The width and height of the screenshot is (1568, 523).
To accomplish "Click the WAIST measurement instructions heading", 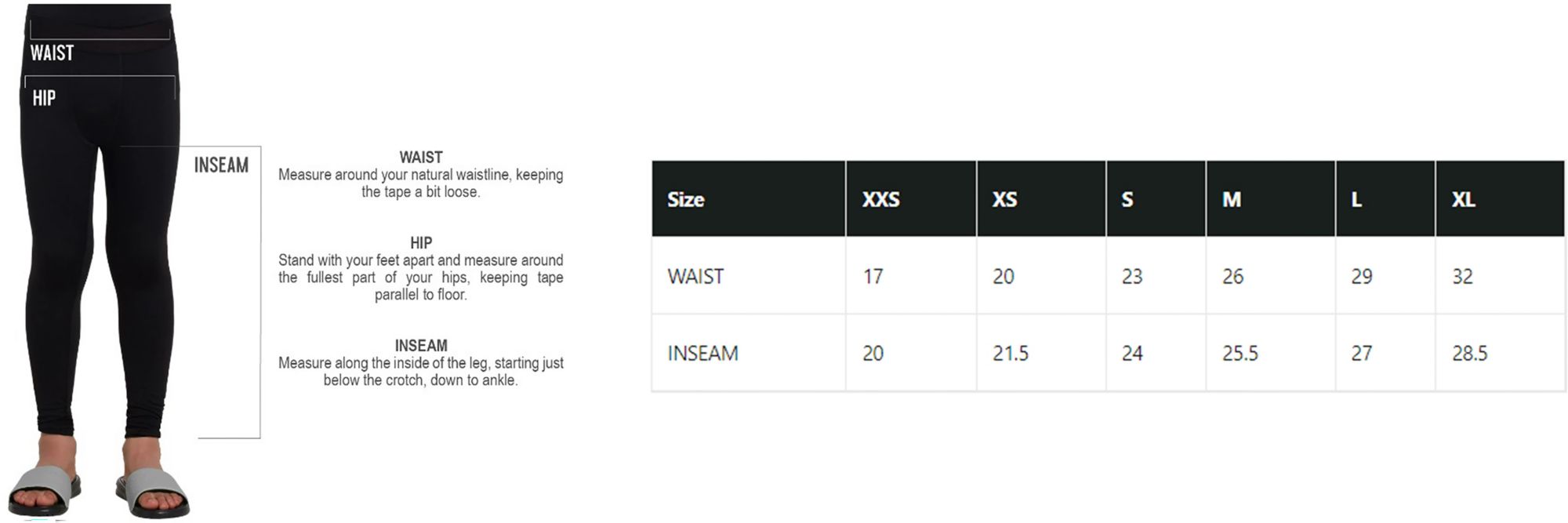I will (421, 158).
